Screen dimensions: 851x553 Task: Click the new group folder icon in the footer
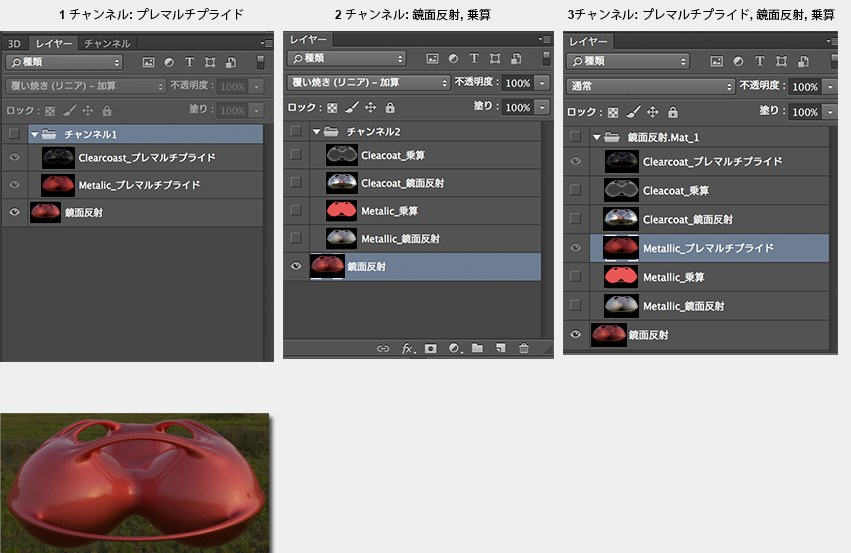tap(477, 348)
